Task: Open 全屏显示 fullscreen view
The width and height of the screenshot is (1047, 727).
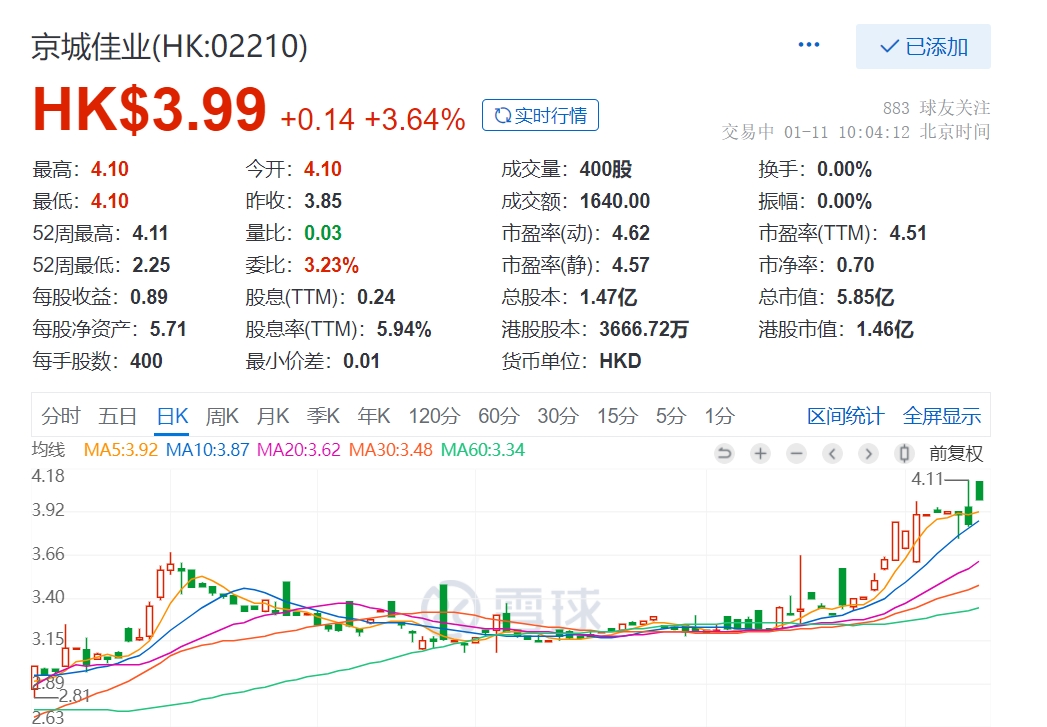Action: 941,416
